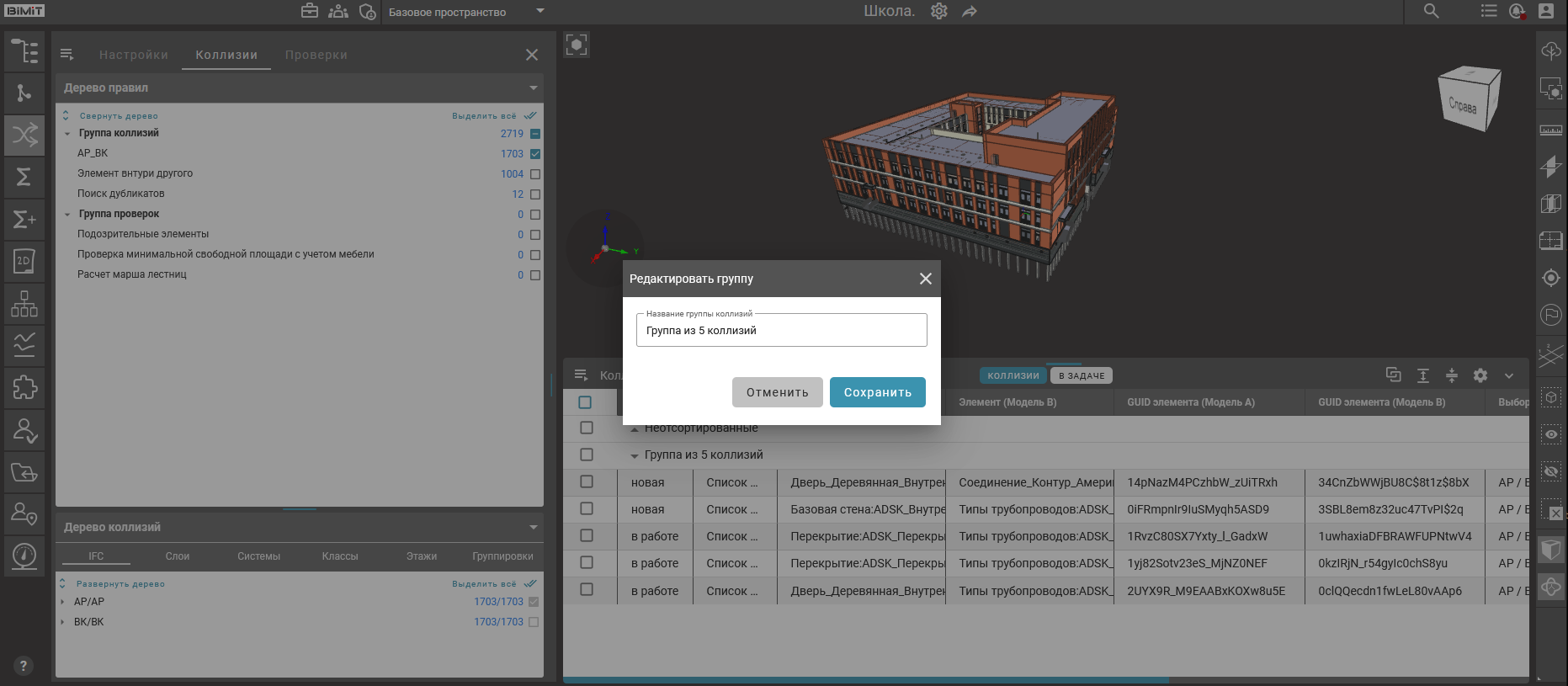The width and height of the screenshot is (1568, 686).
Task: Click the sigma summation sidebar icon
Action: tap(24, 177)
